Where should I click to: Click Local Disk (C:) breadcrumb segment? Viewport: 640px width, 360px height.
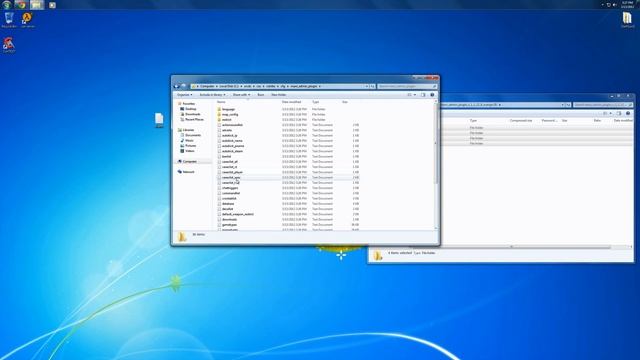(229, 87)
